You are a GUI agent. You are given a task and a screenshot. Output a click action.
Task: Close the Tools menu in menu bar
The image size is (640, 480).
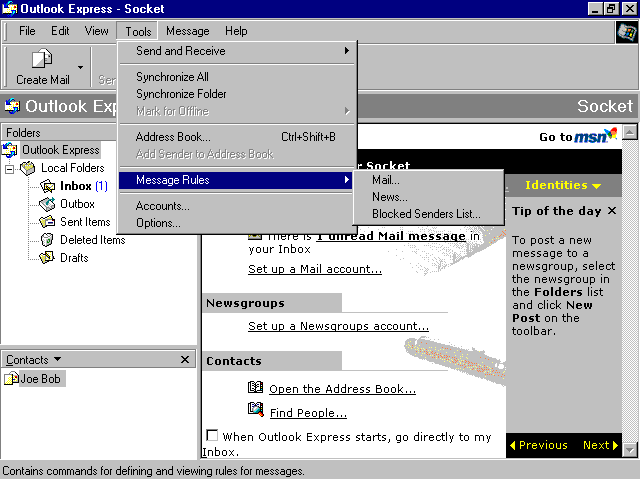pyautogui.click(x=138, y=31)
